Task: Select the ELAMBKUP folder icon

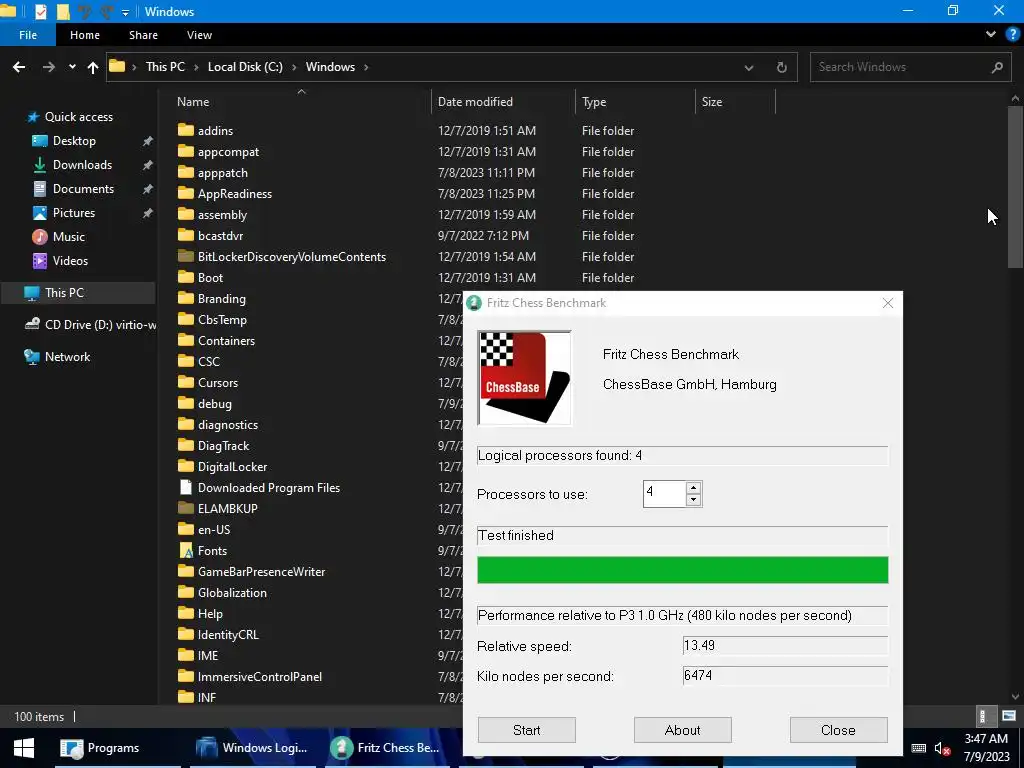Action: coord(186,508)
